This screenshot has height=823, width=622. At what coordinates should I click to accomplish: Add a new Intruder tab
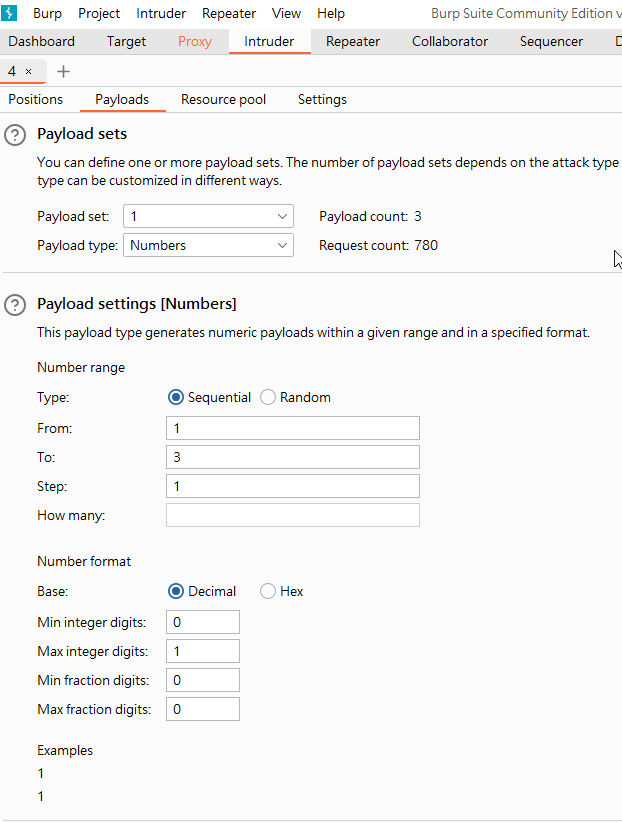pos(63,71)
